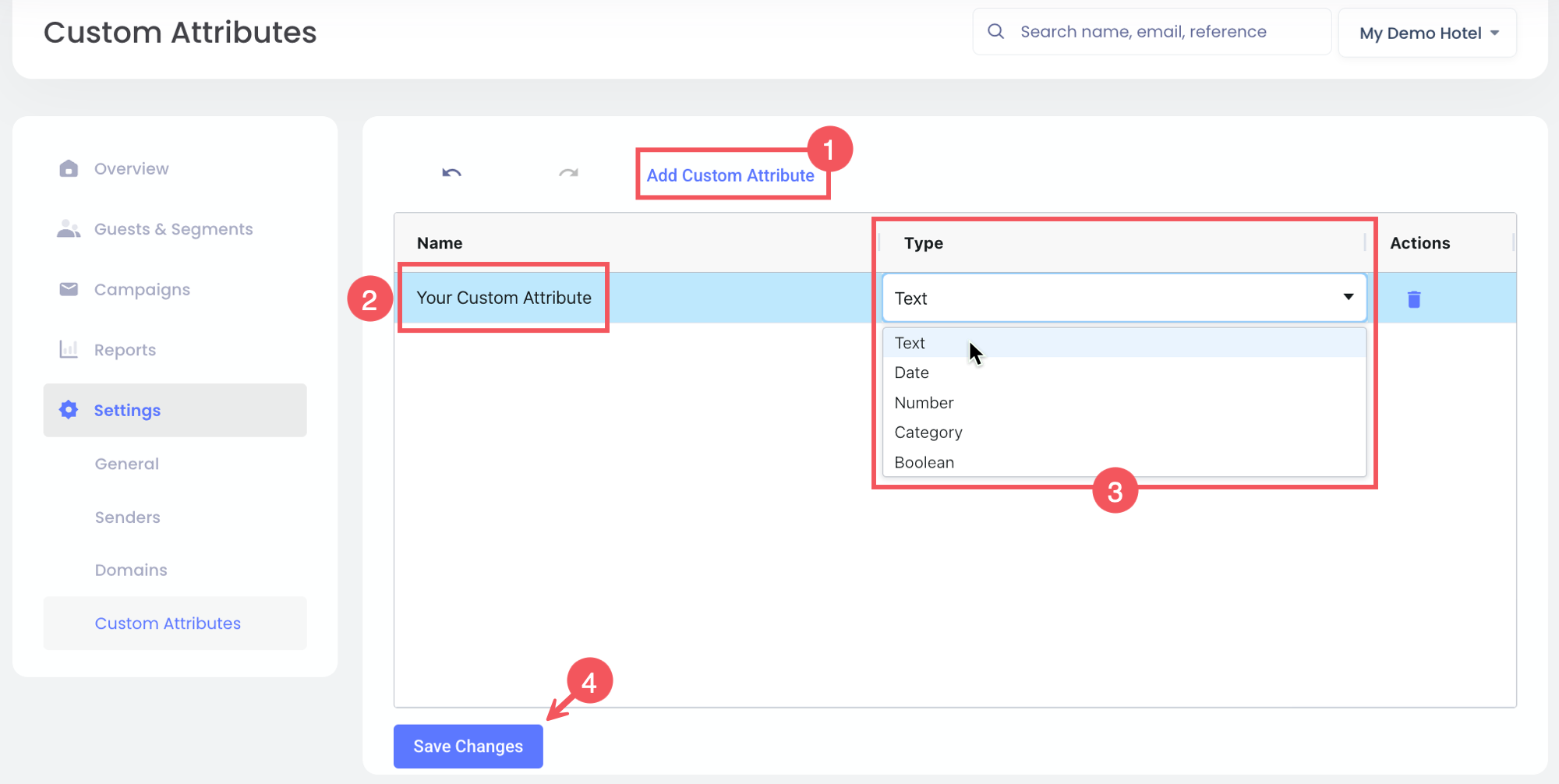Click the Reports chart icon
Screen dimensions: 1559x784
click(69, 349)
